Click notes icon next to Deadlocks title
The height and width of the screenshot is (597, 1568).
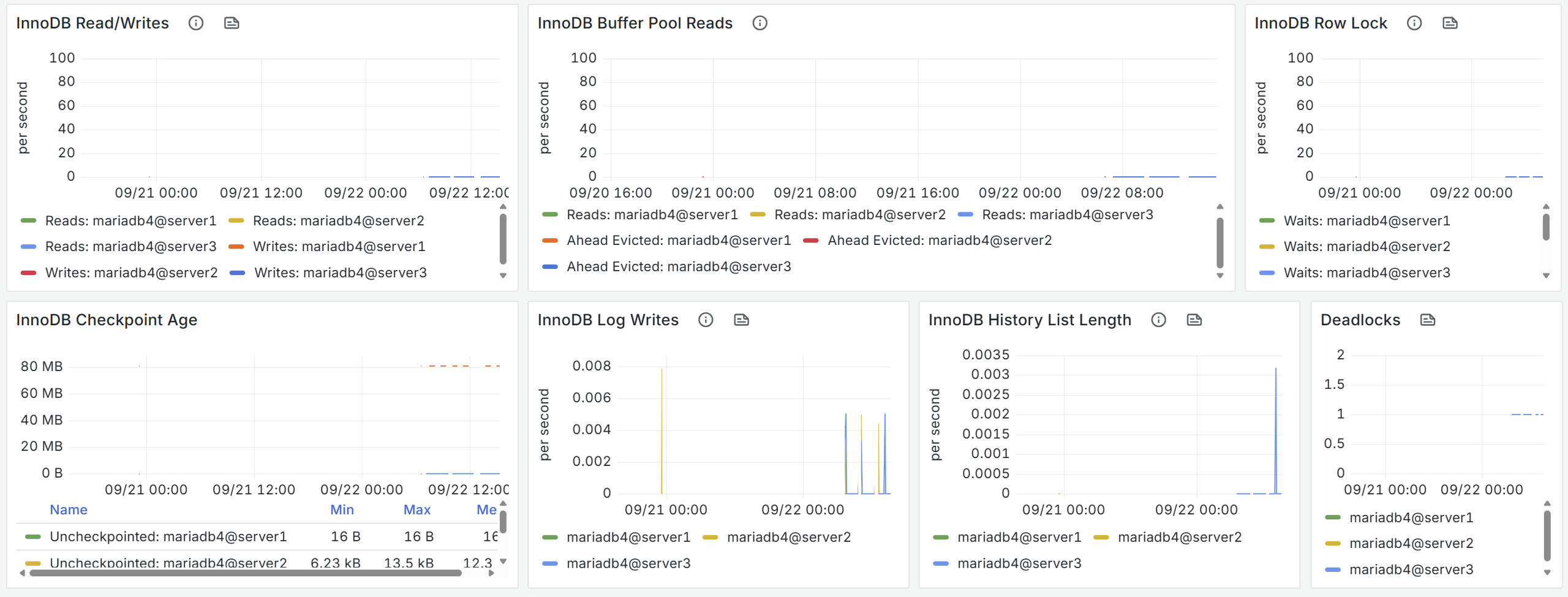[x=1428, y=320]
